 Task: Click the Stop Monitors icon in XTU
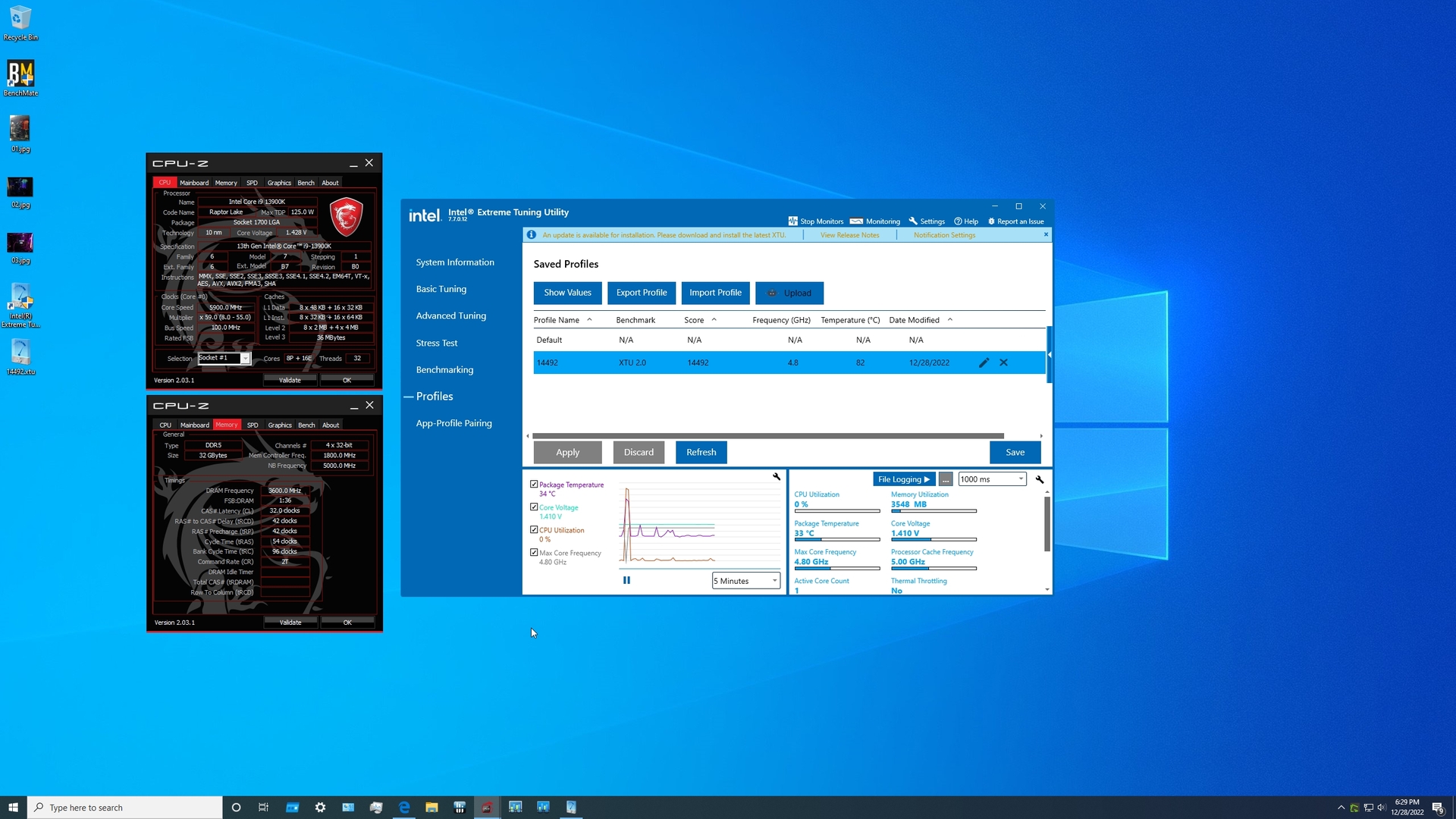click(792, 221)
